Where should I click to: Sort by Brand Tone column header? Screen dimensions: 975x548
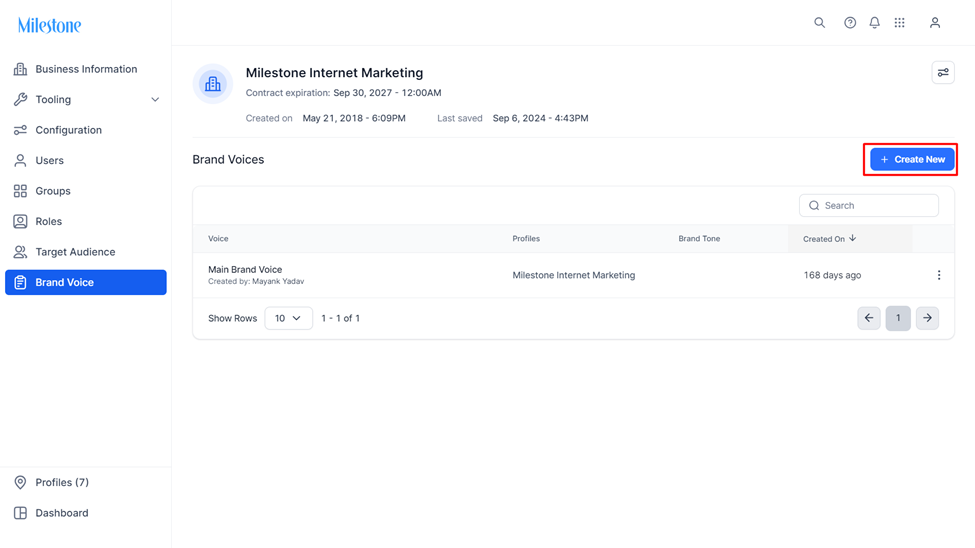(699, 239)
